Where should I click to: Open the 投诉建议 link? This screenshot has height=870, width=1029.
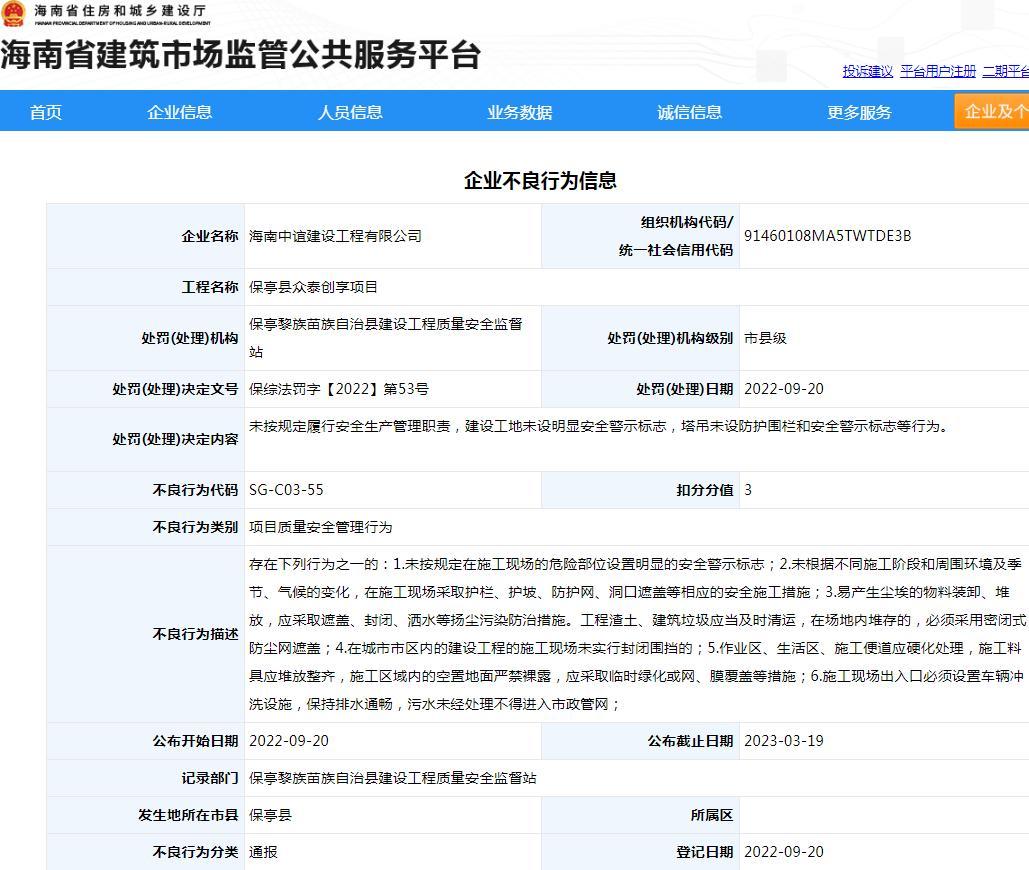867,71
